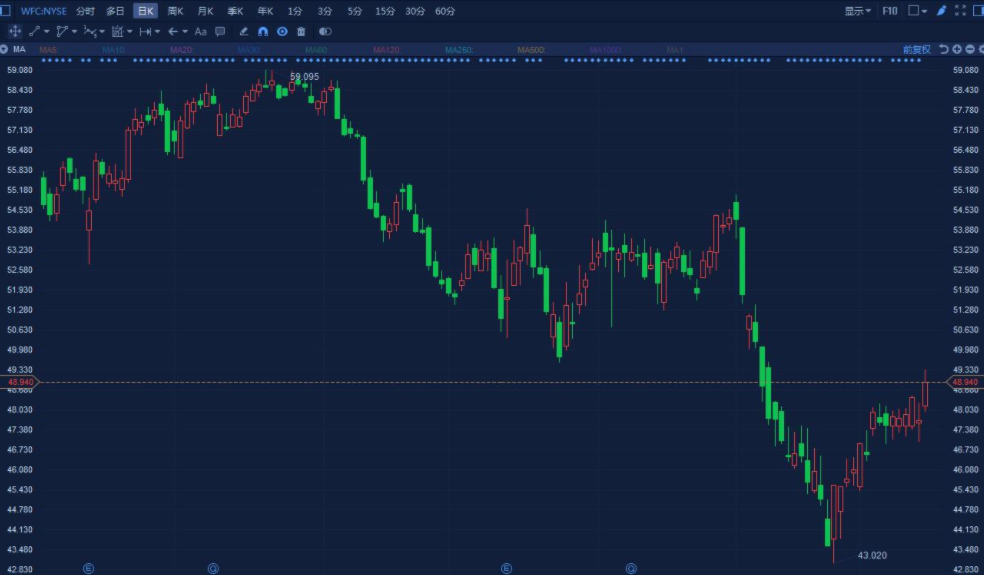Flip the toggle switch in drawing toolbar
984x575 pixels.
325,31
